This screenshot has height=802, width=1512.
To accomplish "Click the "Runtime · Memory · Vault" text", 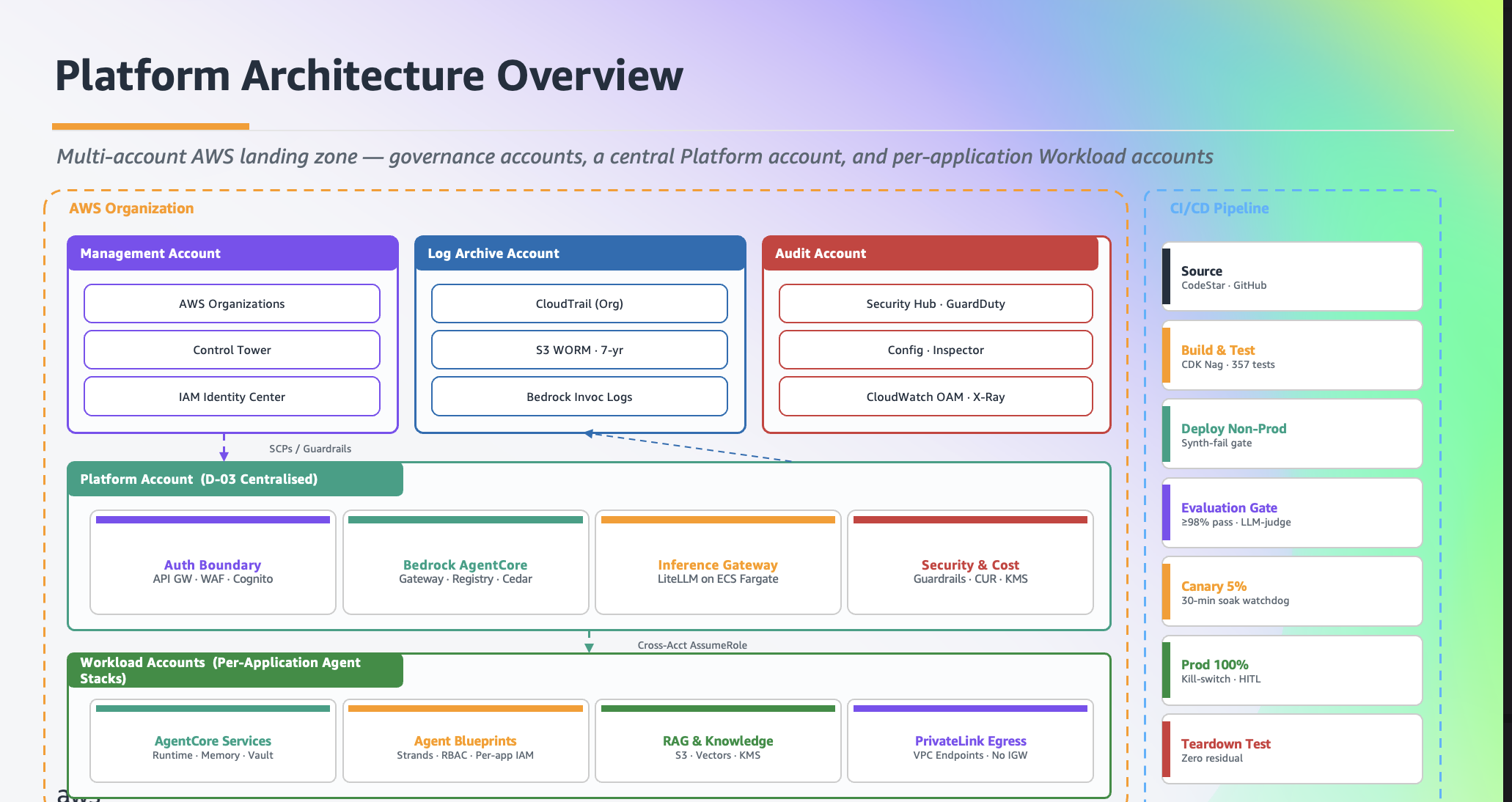I will pos(213,755).
